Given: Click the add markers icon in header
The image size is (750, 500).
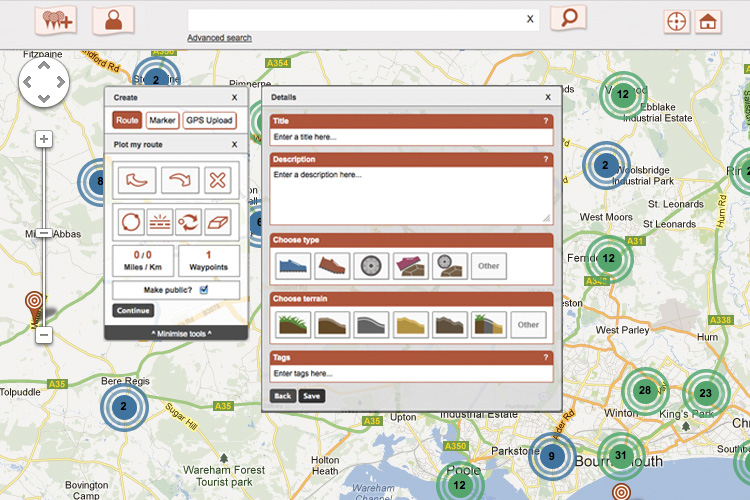Looking at the screenshot, I should click(55, 19).
